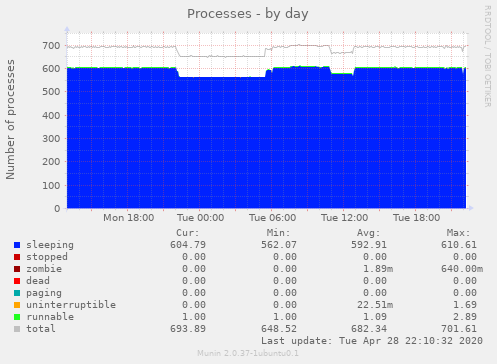The width and height of the screenshot is (497, 364).
Task: Click the 'Cur:' column header
Action: [188, 233]
